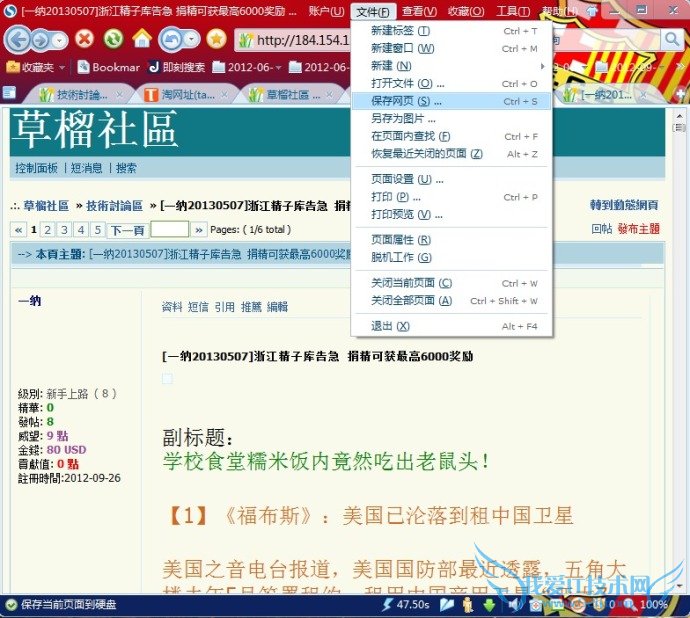Click the sidebar panel icon left of tabs
Image resolution: width=690 pixels, height=618 pixels.
9,92
